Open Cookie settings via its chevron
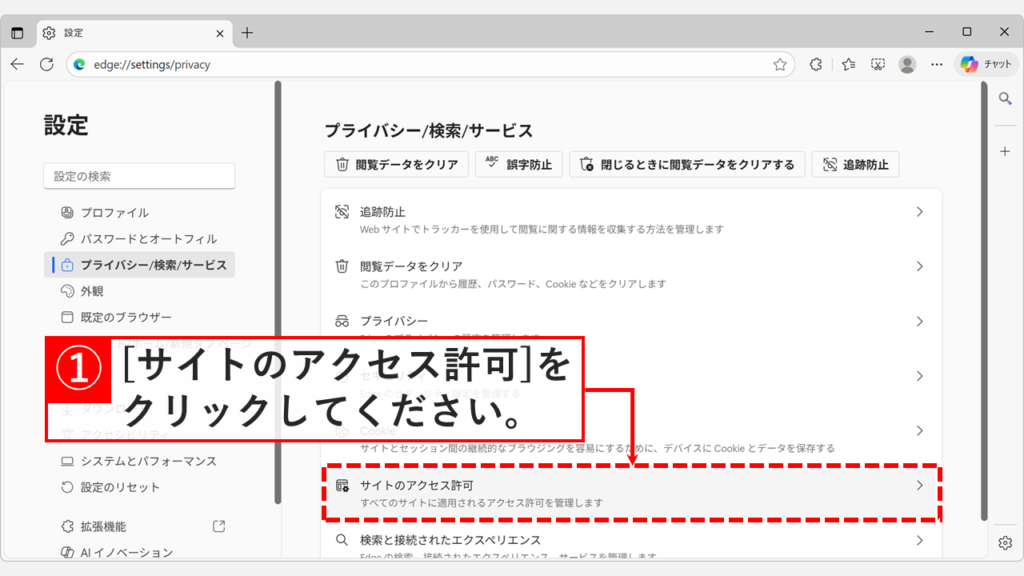 [919, 431]
